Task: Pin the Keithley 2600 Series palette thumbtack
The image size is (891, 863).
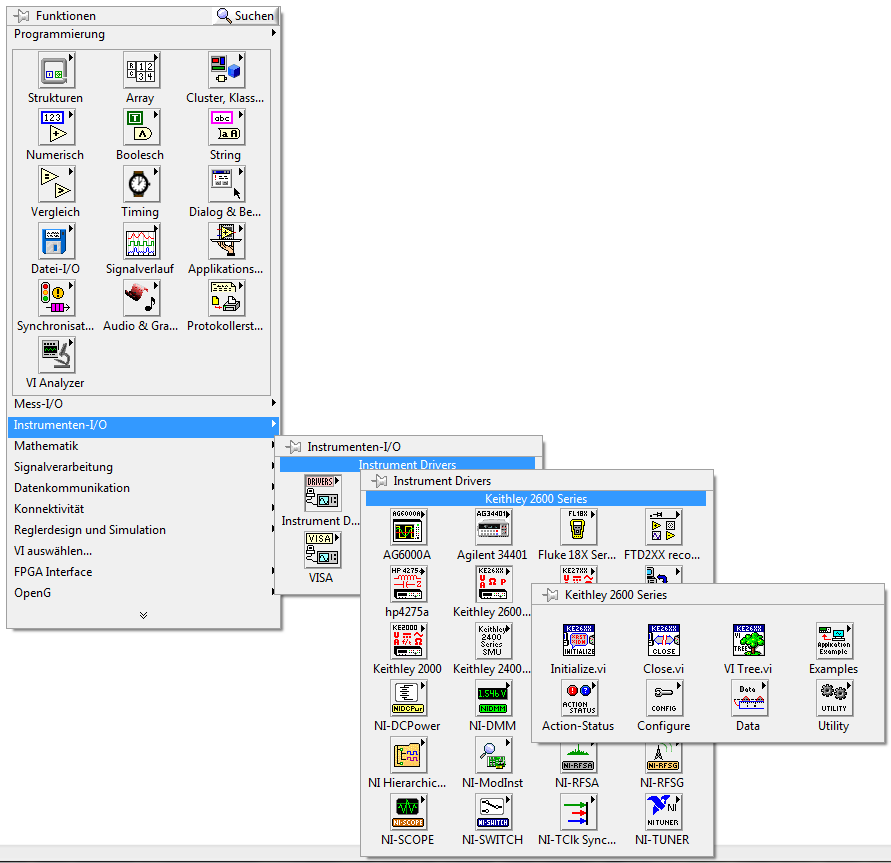Action: tap(550, 595)
